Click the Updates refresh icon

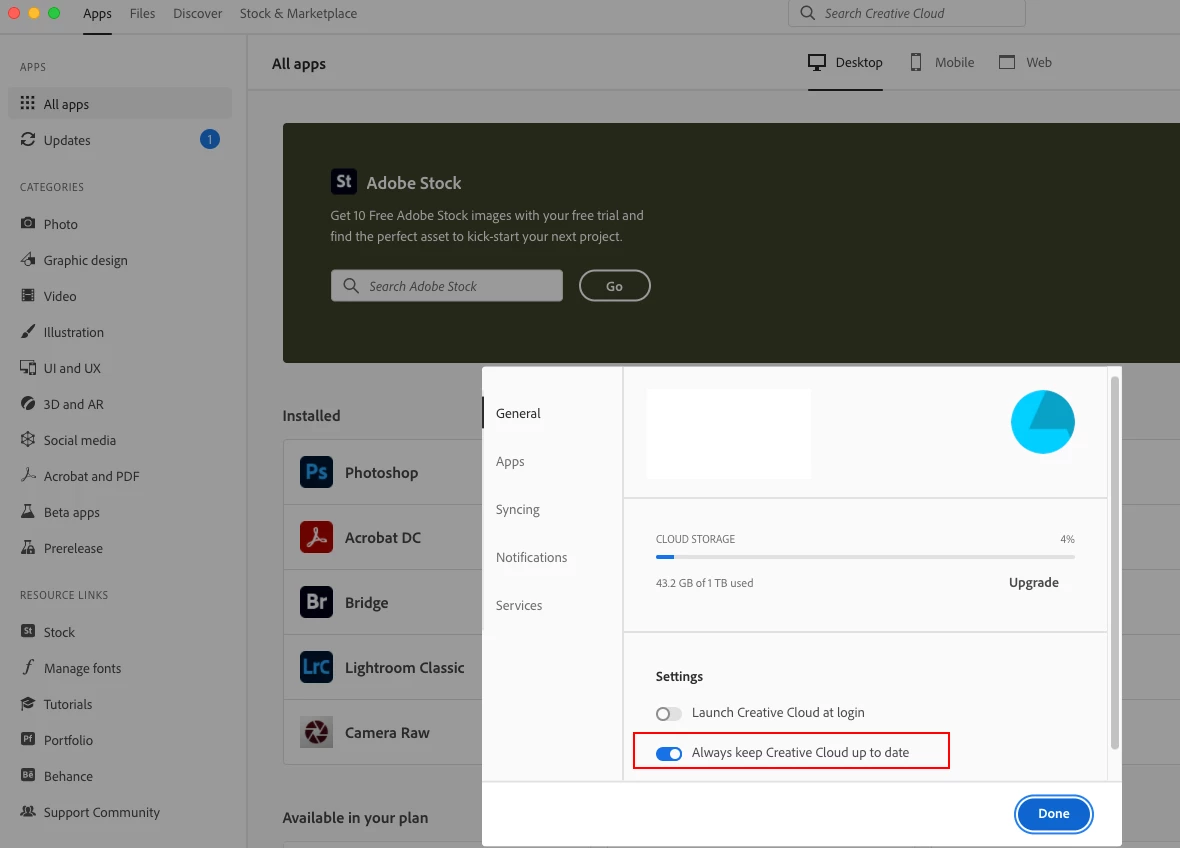click(x=28, y=139)
